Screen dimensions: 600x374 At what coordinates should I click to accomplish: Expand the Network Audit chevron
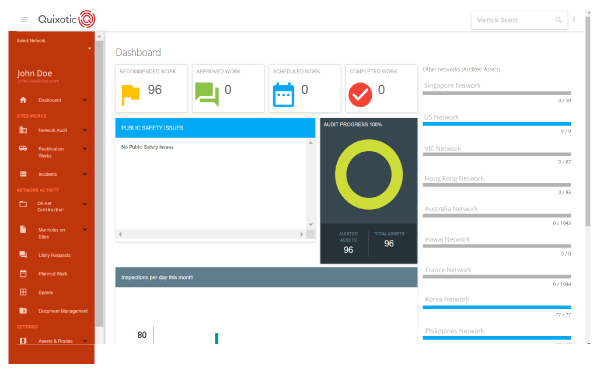point(85,130)
